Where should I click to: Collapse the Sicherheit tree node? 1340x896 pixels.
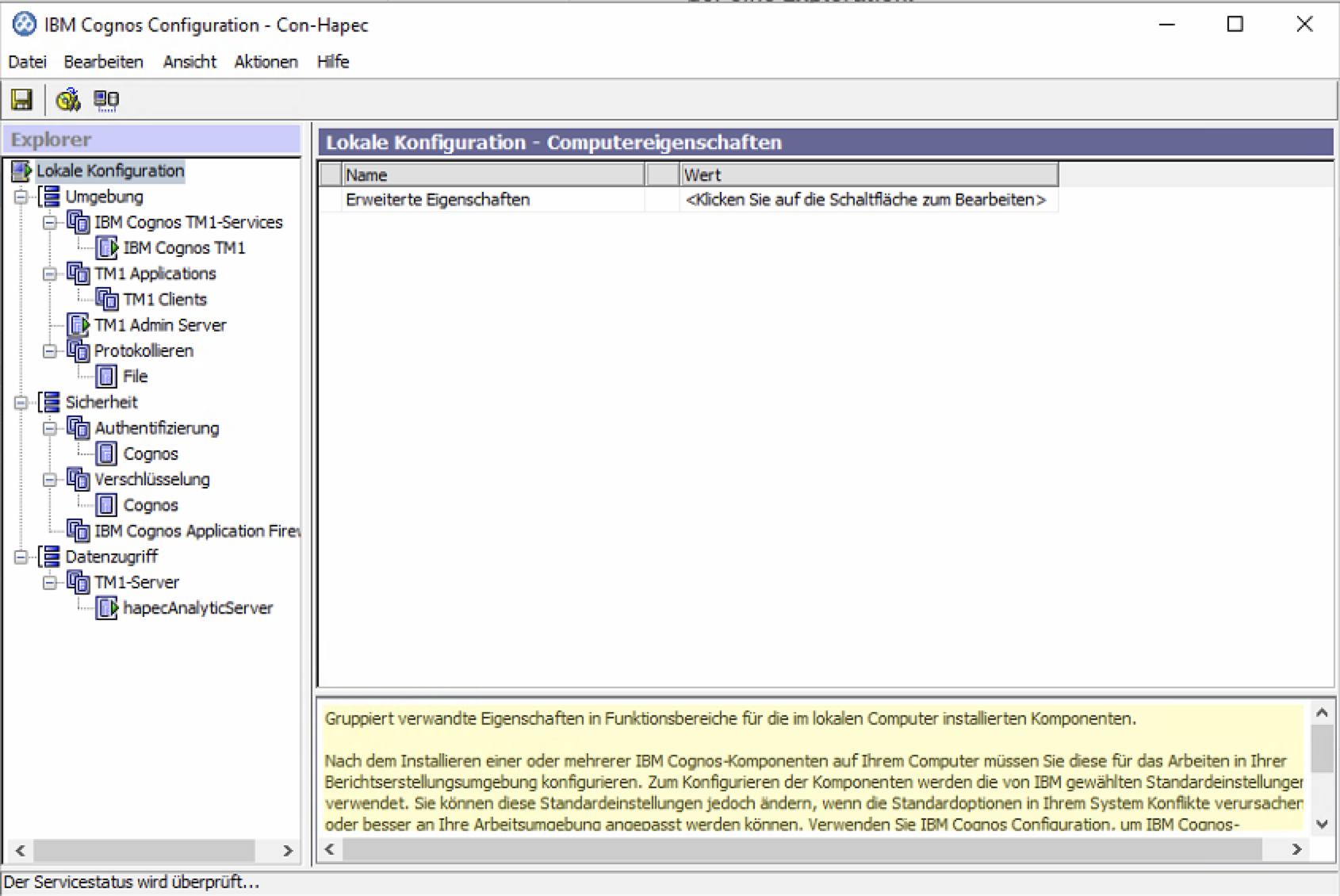point(21,403)
